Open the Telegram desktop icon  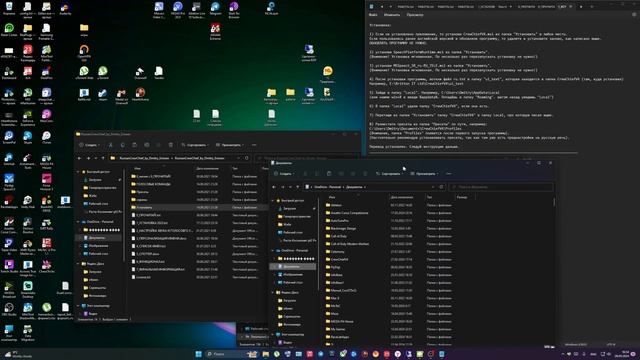tap(215, 9)
